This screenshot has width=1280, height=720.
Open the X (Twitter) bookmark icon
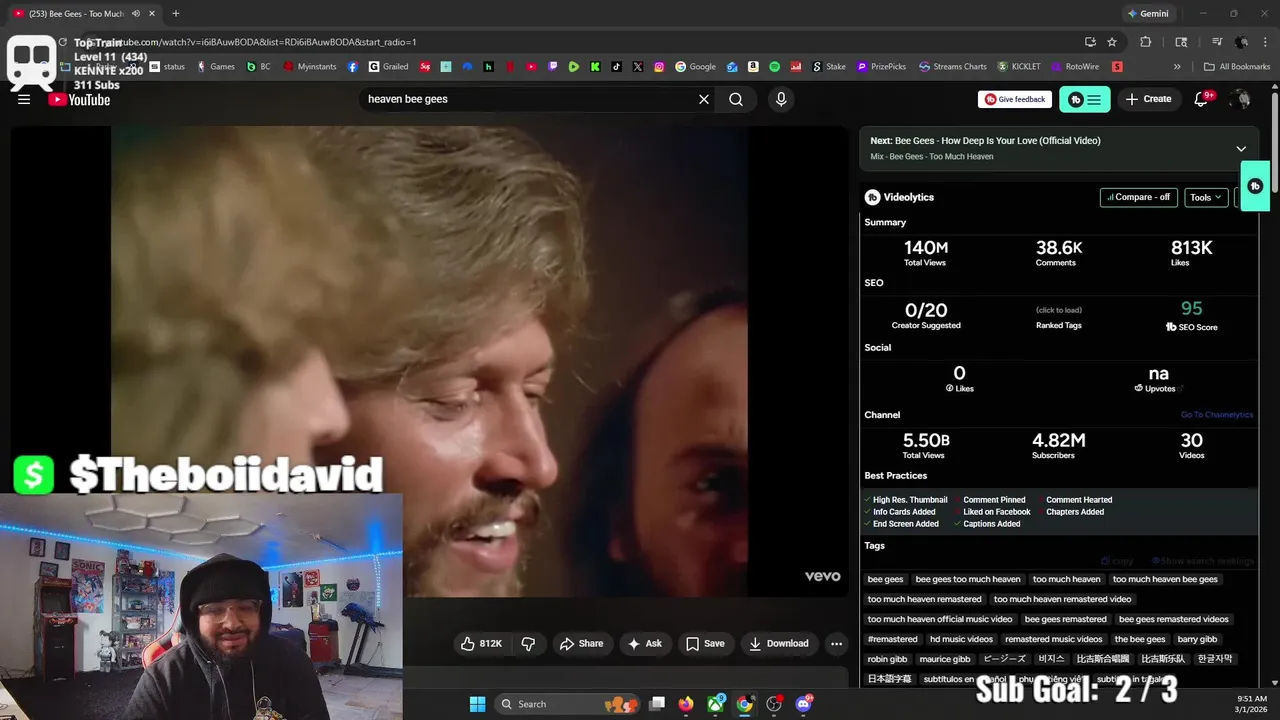(637, 67)
